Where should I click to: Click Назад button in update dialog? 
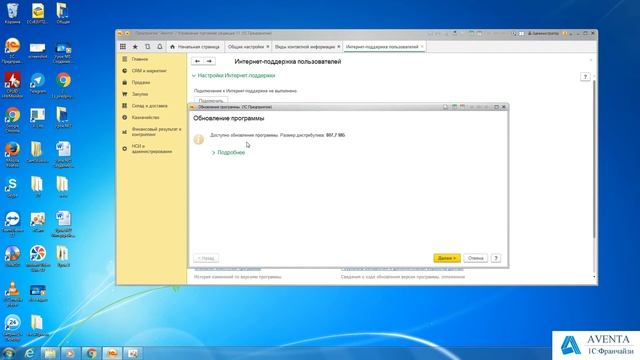pos(206,258)
